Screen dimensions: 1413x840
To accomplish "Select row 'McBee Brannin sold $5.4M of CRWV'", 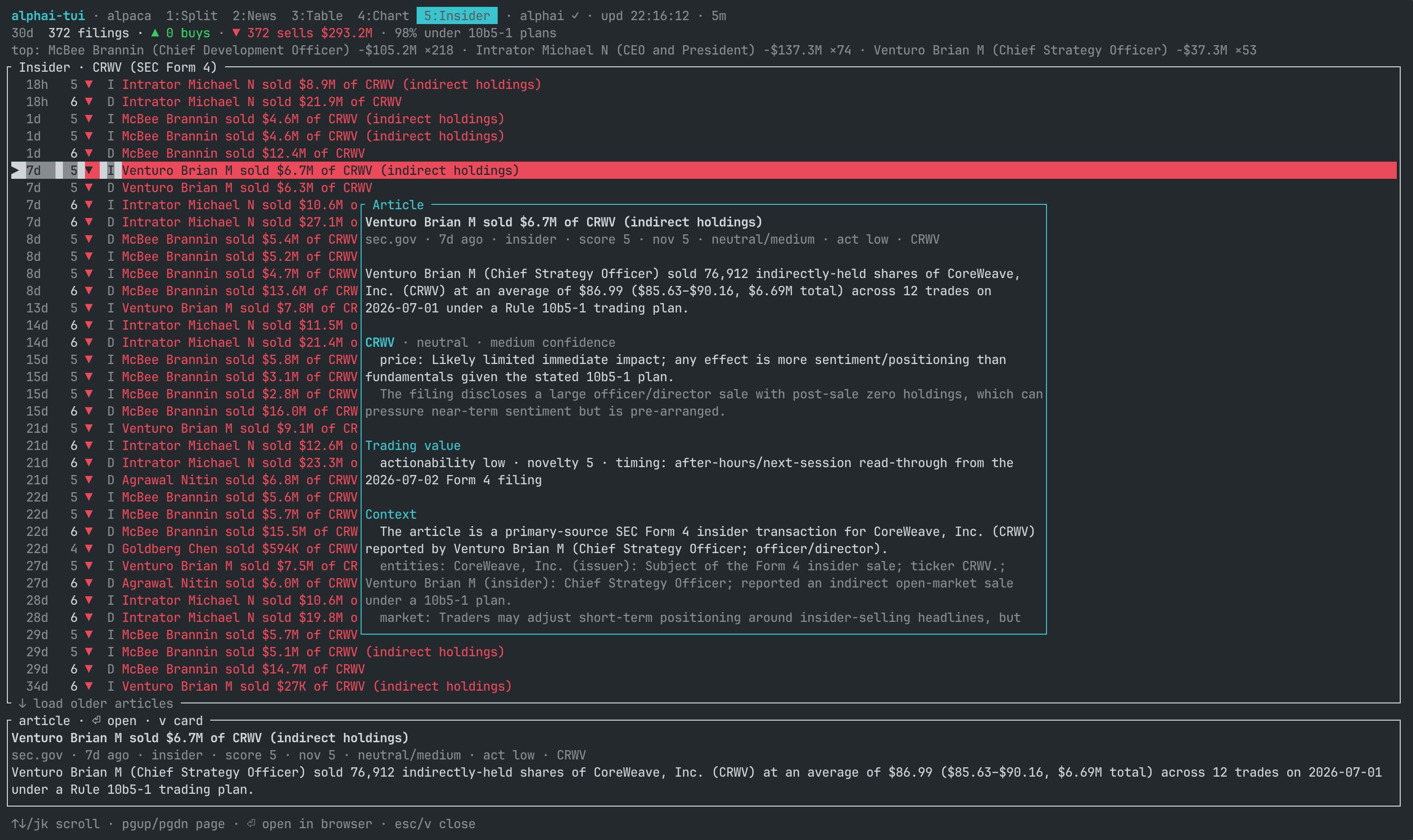I will 185,239.
